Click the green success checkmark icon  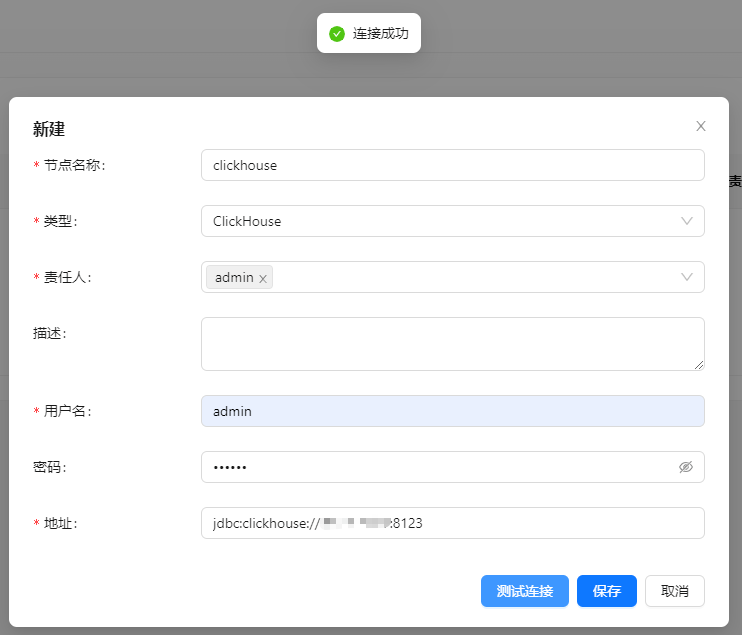(337, 34)
